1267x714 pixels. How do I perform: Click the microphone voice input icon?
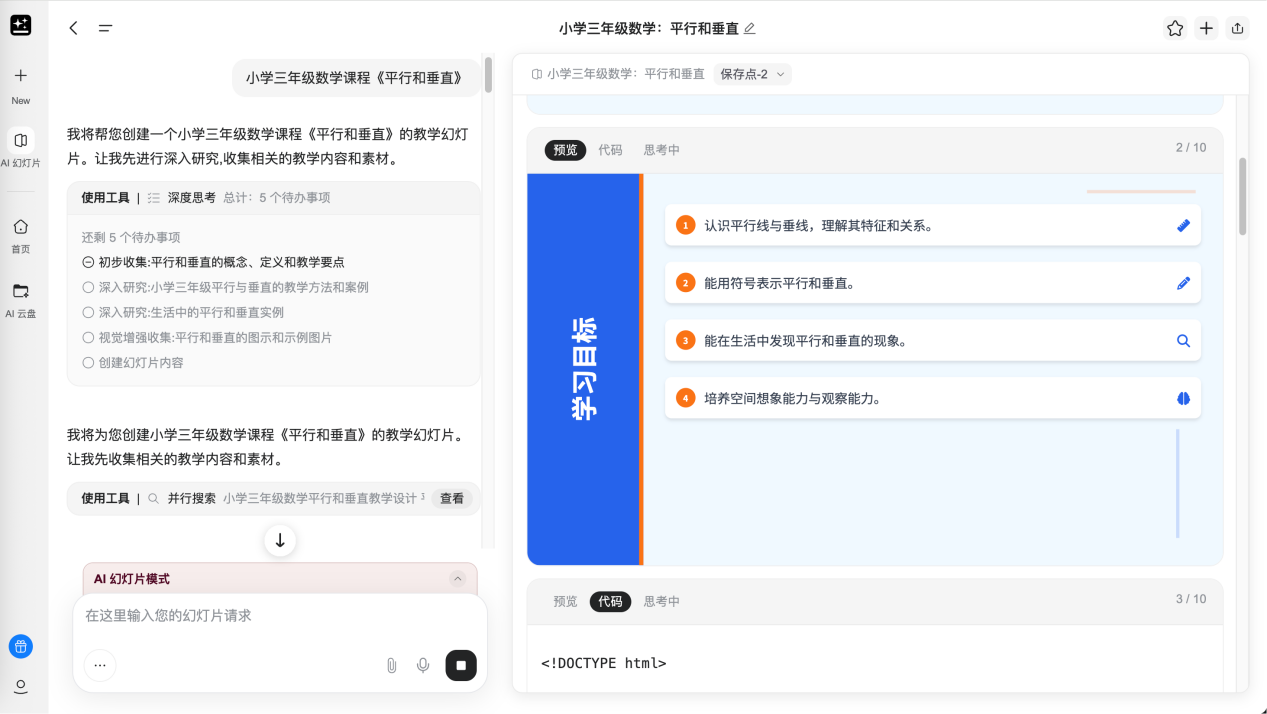pyautogui.click(x=423, y=665)
